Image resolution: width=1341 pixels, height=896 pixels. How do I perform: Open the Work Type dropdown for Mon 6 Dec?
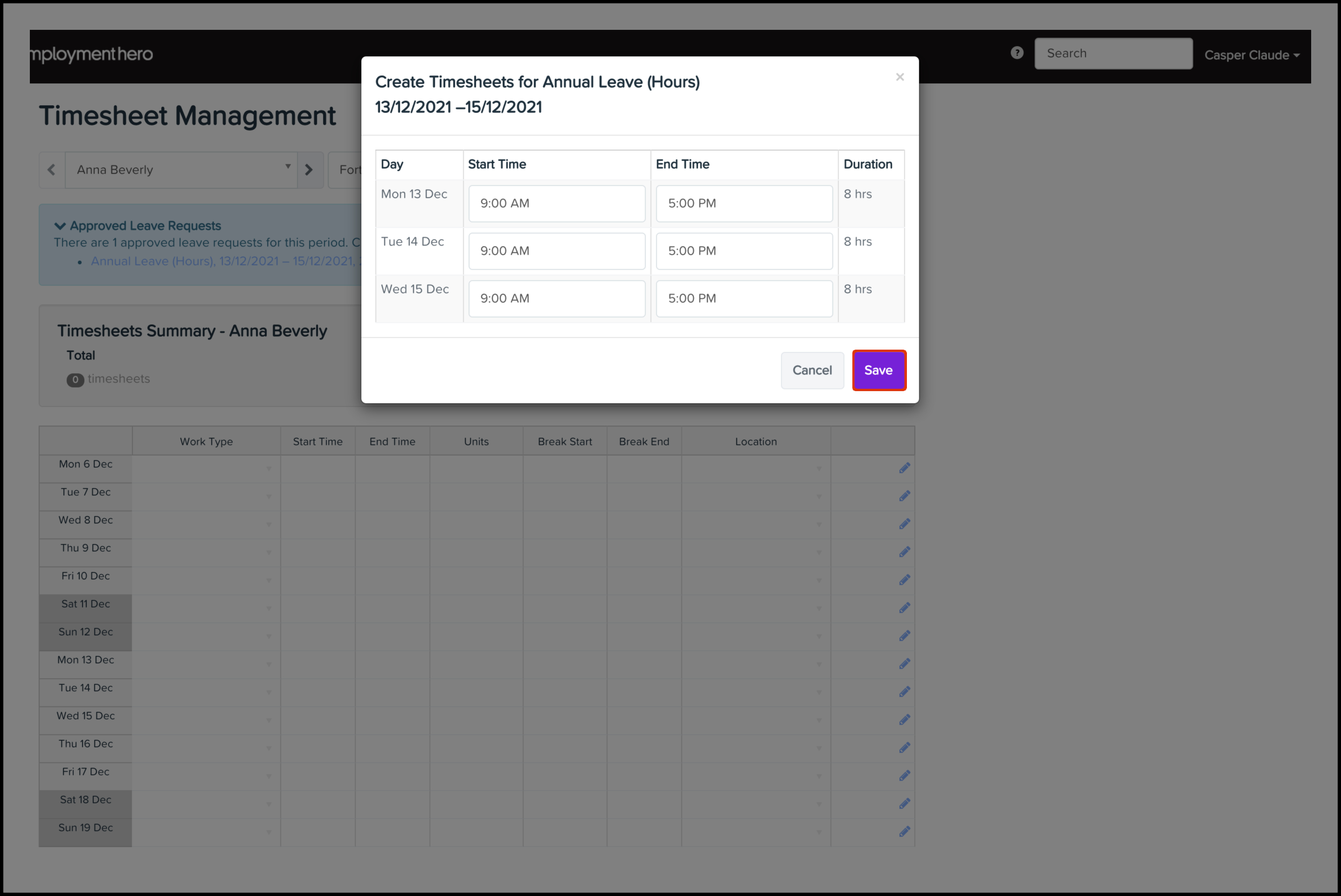[x=206, y=469]
